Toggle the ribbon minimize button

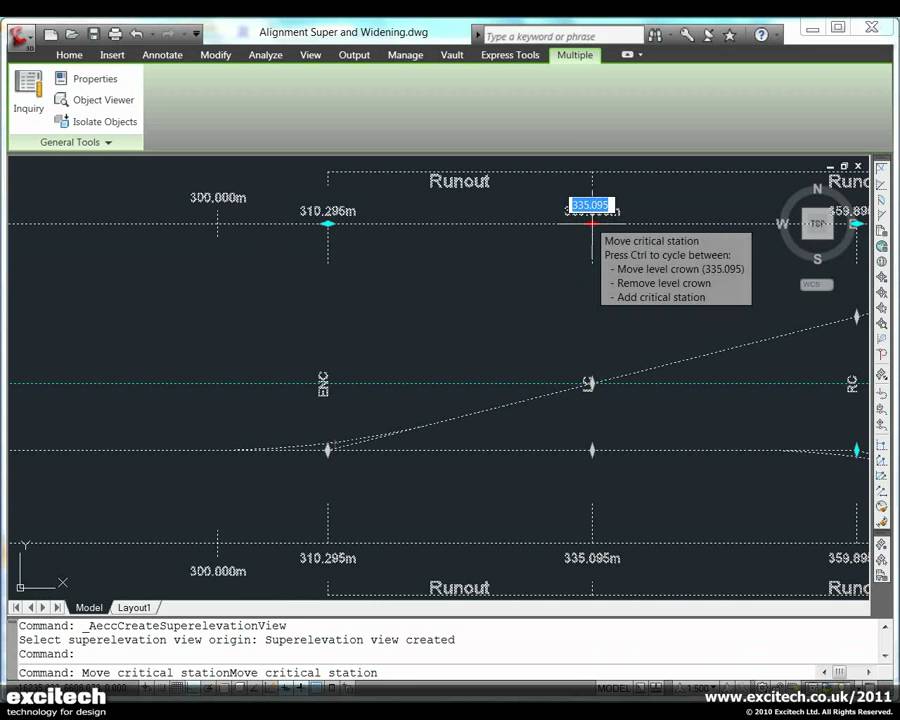[627, 55]
